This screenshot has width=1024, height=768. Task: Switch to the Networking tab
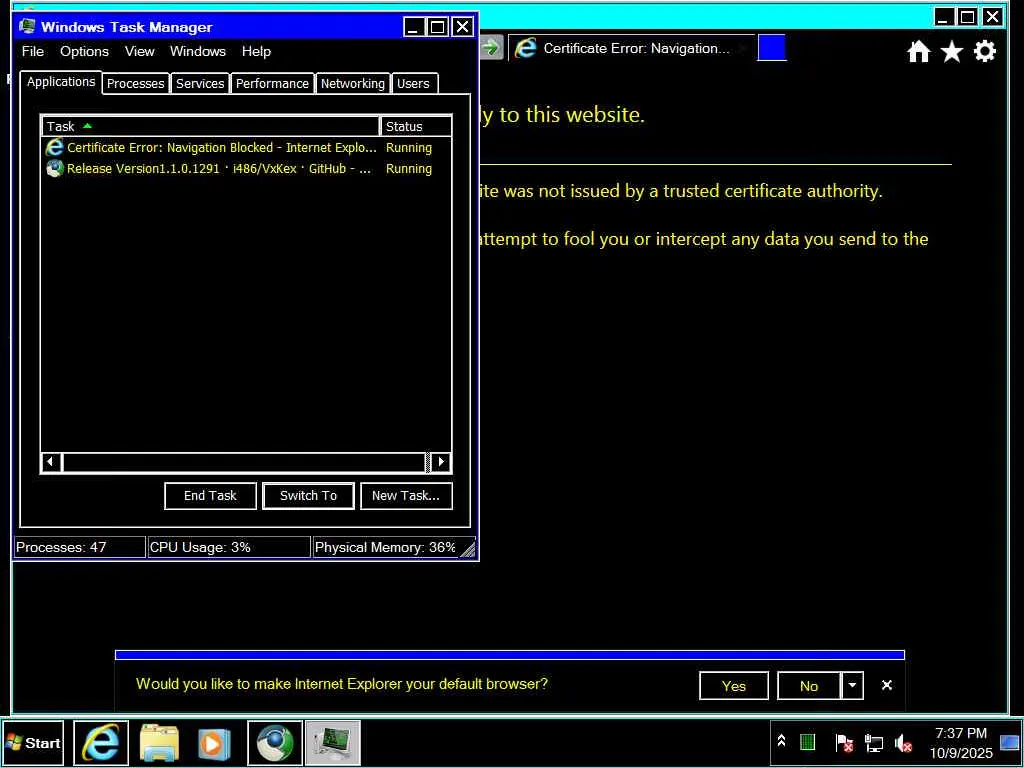pyautogui.click(x=353, y=84)
